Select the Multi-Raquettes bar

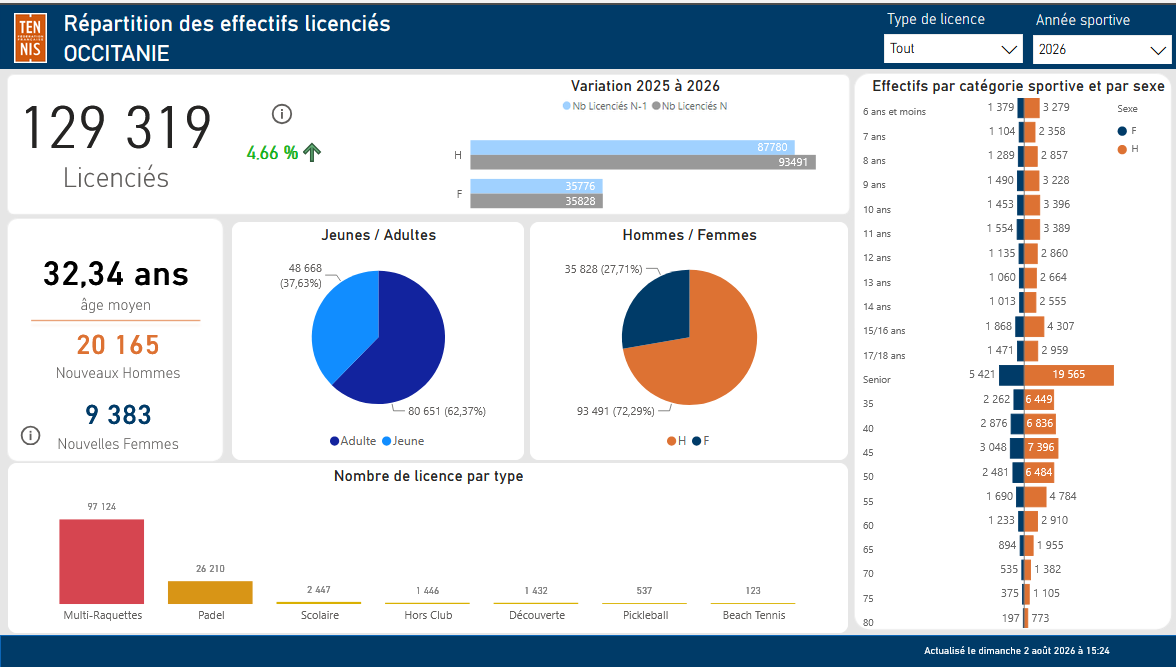102,561
